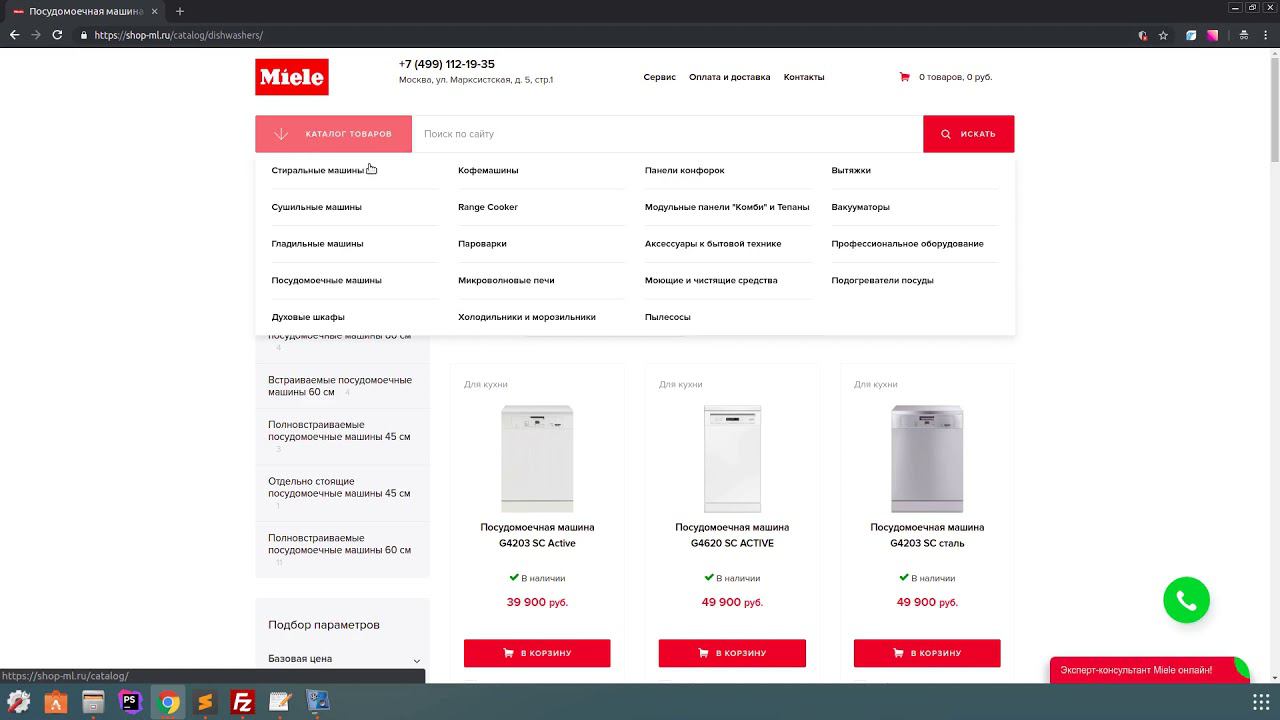The width and height of the screenshot is (1280, 720).
Task: Open the shopping cart icon
Action: [x=905, y=77]
